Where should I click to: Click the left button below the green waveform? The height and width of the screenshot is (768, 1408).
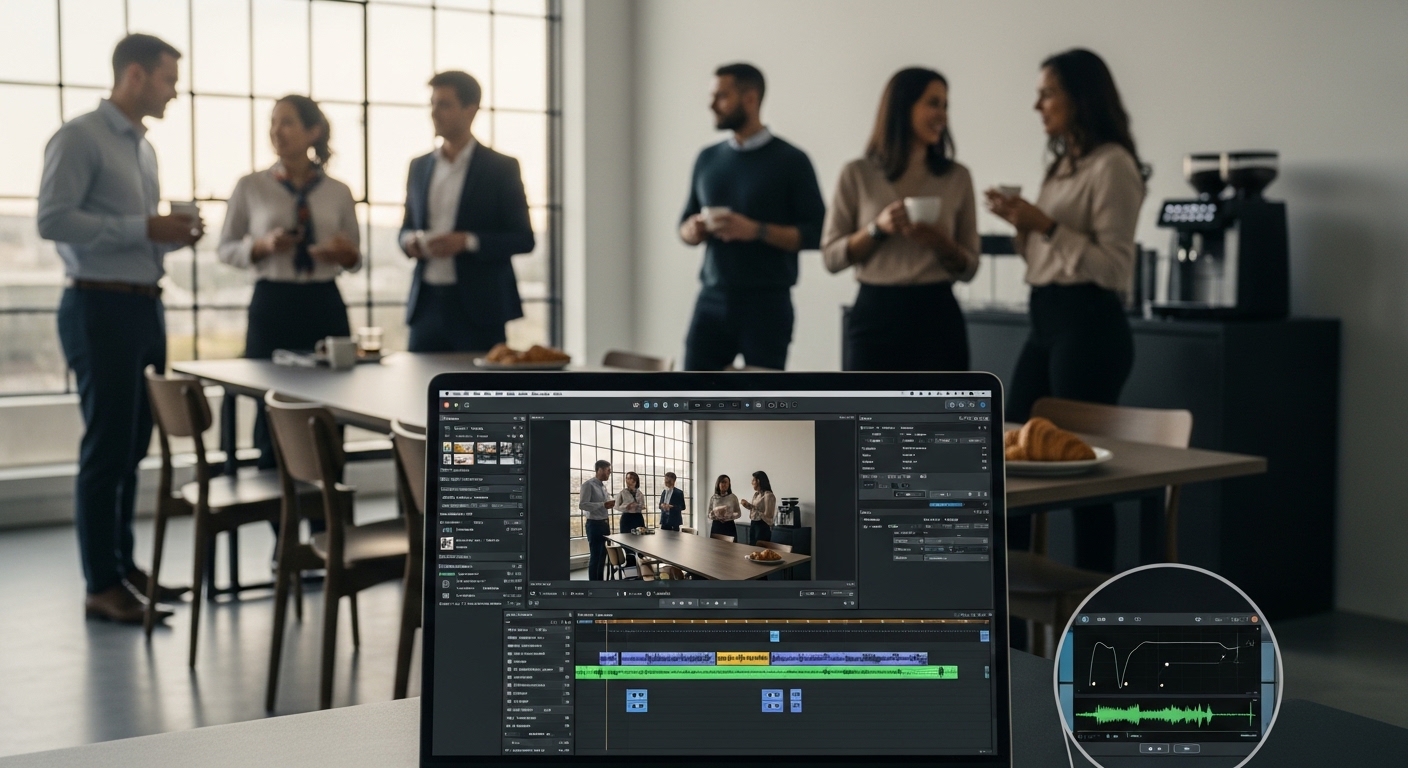coord(1154,748)
